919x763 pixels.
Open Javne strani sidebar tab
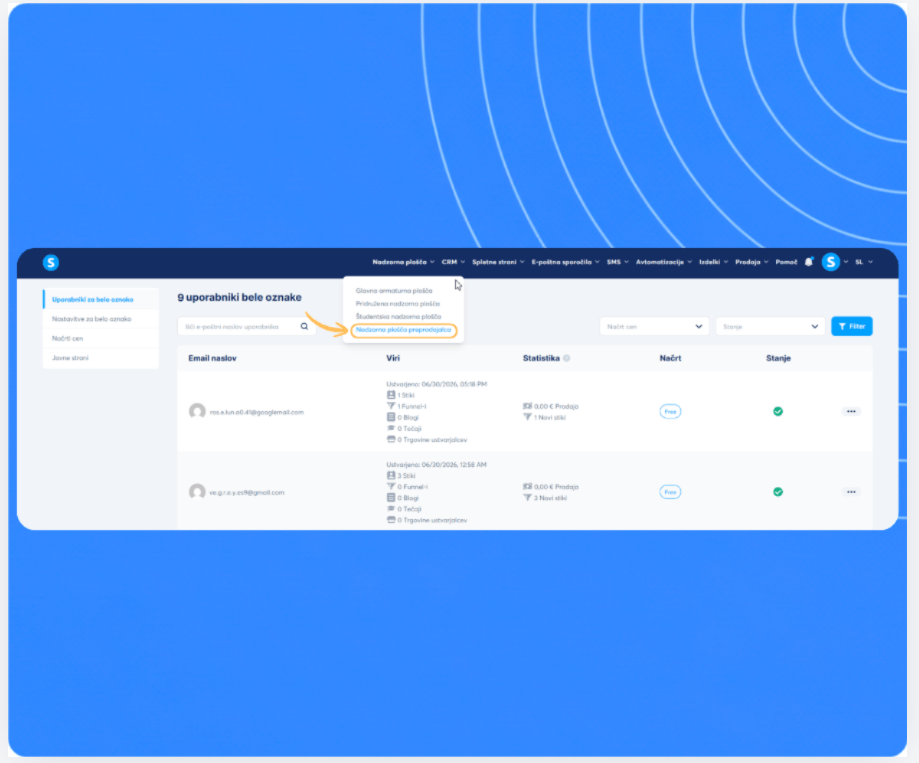101,357
